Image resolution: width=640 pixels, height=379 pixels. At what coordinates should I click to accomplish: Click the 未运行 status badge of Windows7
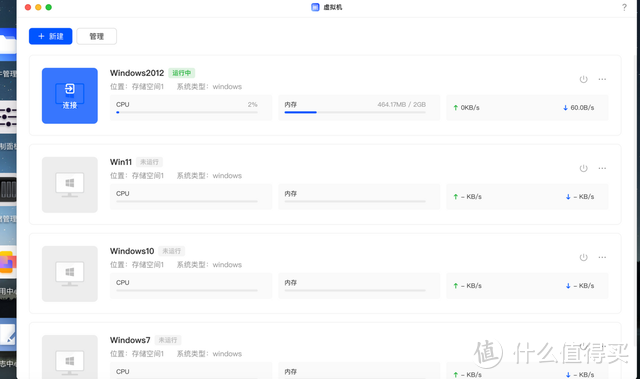[x=168, y=340]
